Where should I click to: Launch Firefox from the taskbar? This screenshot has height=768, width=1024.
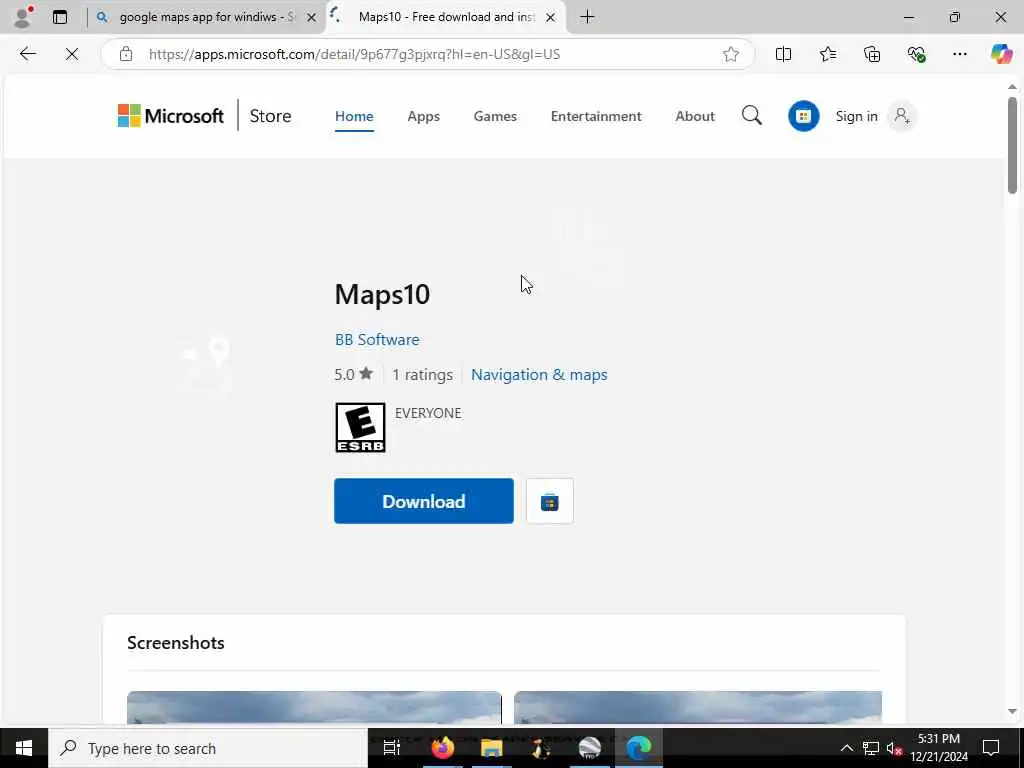click(x=443, y=748)
